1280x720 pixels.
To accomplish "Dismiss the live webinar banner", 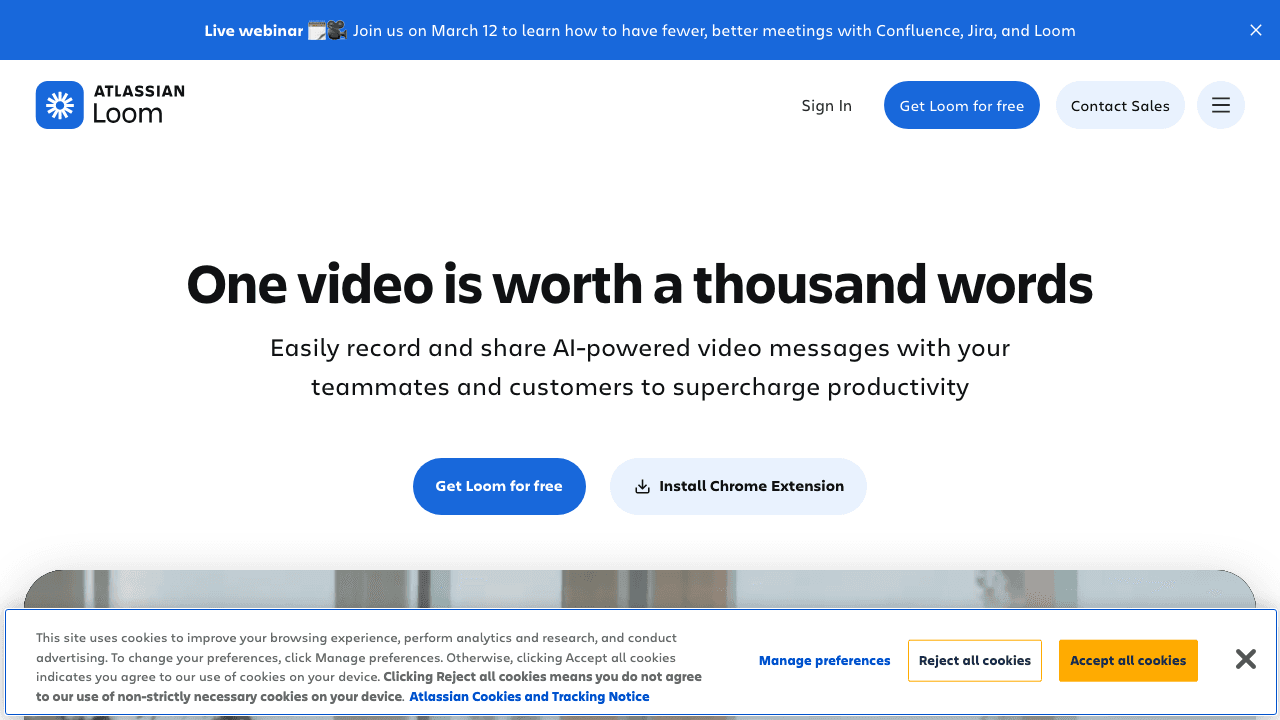I will tap(1256, 30).
